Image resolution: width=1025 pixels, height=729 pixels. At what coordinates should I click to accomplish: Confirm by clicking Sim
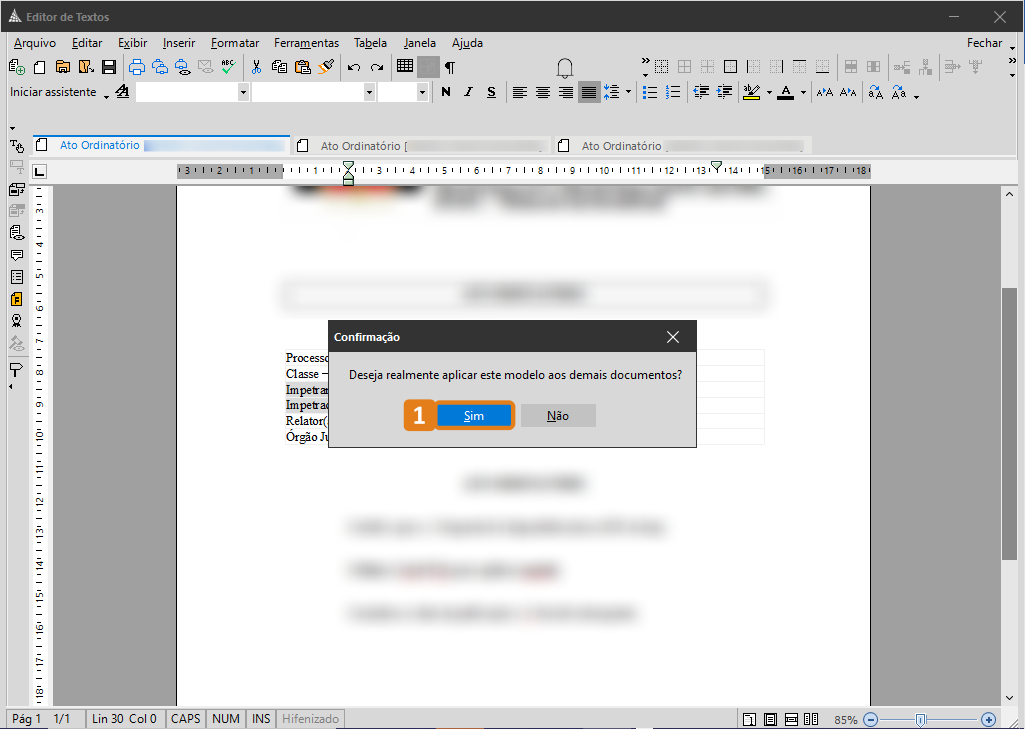[474, 416]
